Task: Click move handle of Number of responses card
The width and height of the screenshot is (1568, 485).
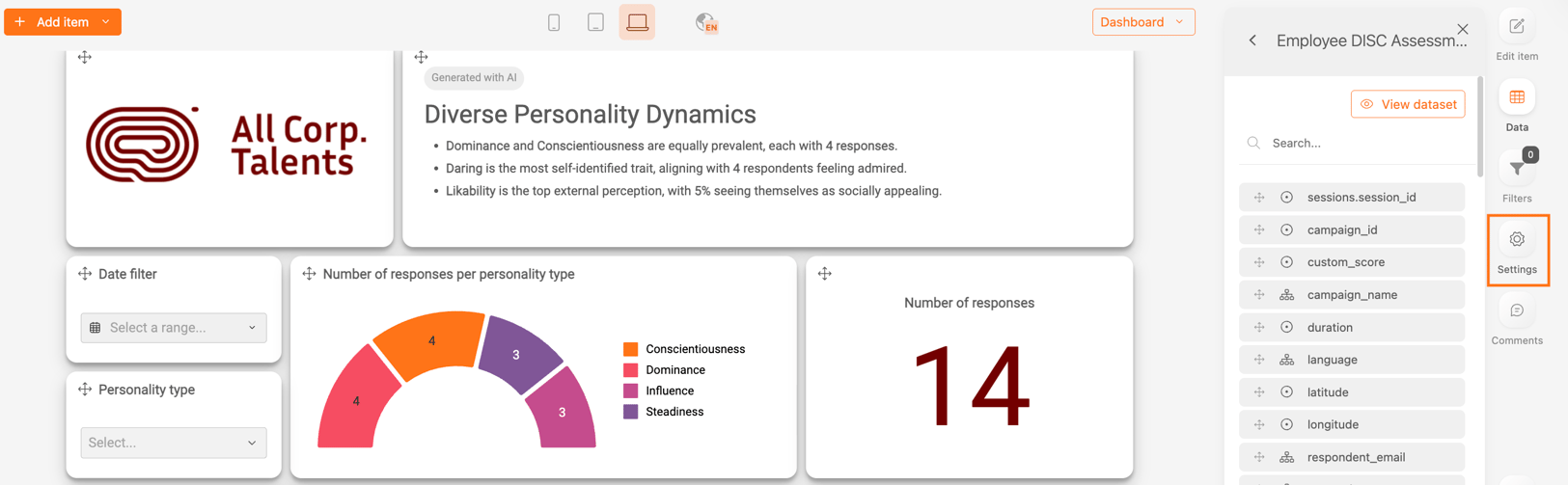Action: point(825,274)
